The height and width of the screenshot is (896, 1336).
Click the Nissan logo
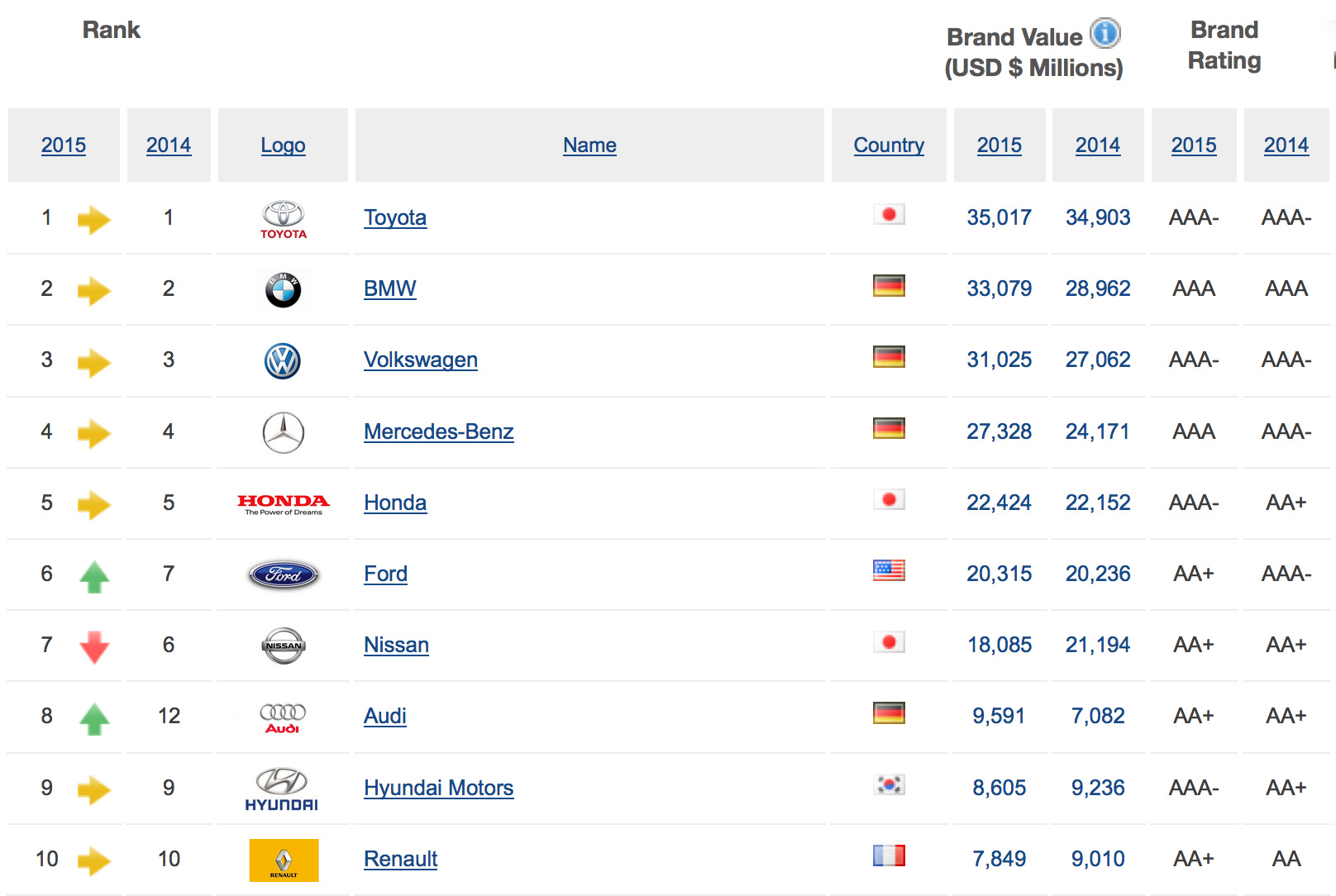[283, 646]
